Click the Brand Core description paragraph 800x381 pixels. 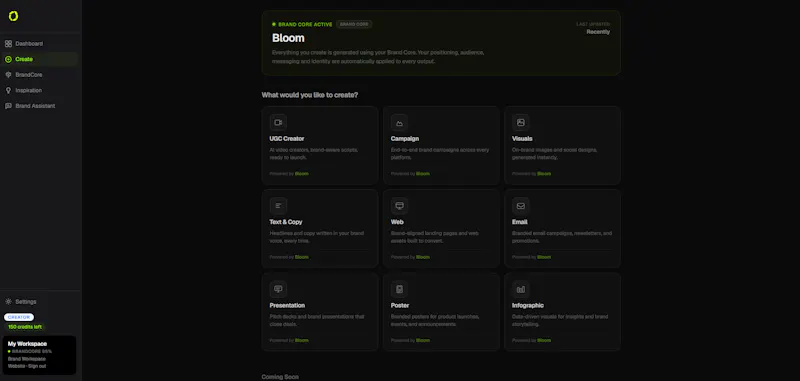click(378, 57)
